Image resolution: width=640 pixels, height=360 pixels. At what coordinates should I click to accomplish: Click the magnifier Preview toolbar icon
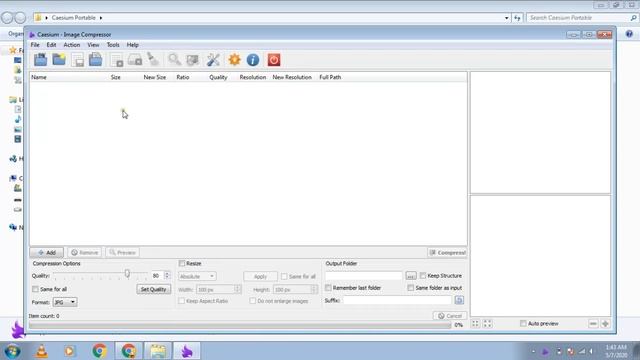coord(174,60)
